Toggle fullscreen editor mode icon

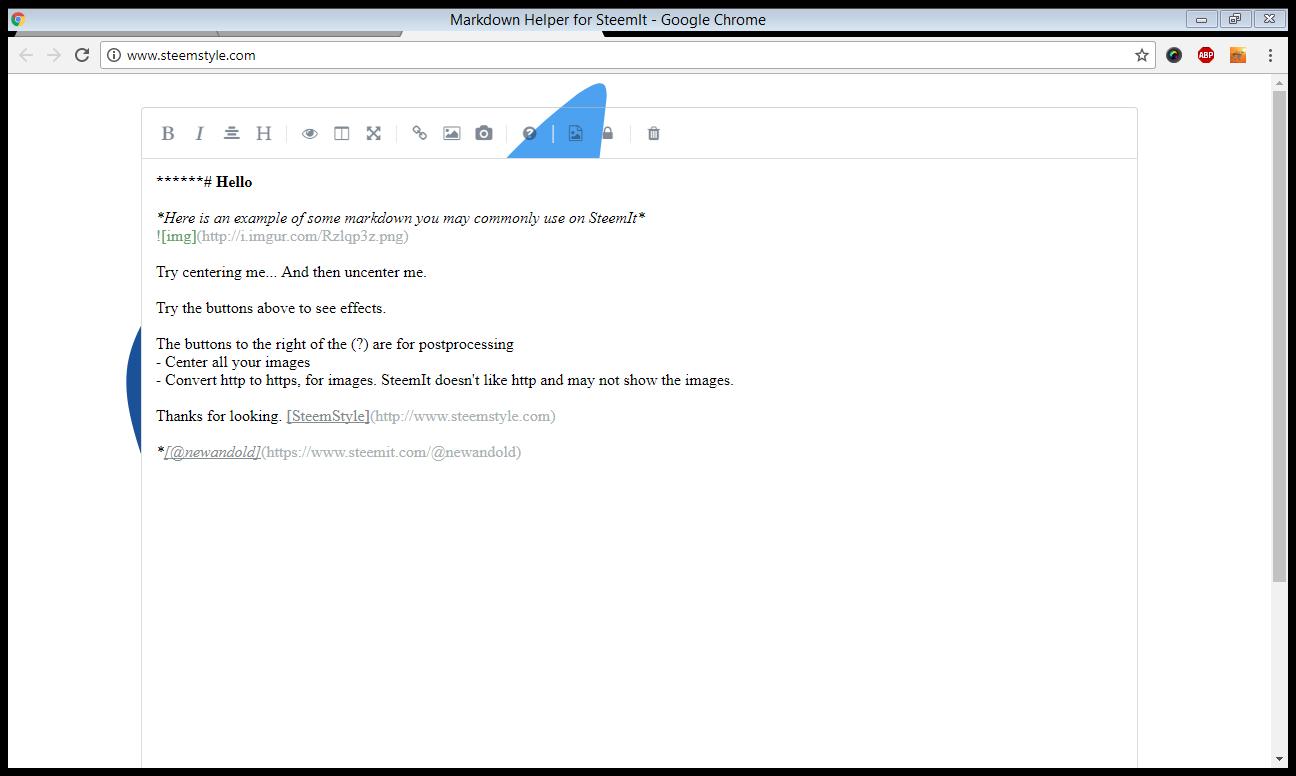373,133
